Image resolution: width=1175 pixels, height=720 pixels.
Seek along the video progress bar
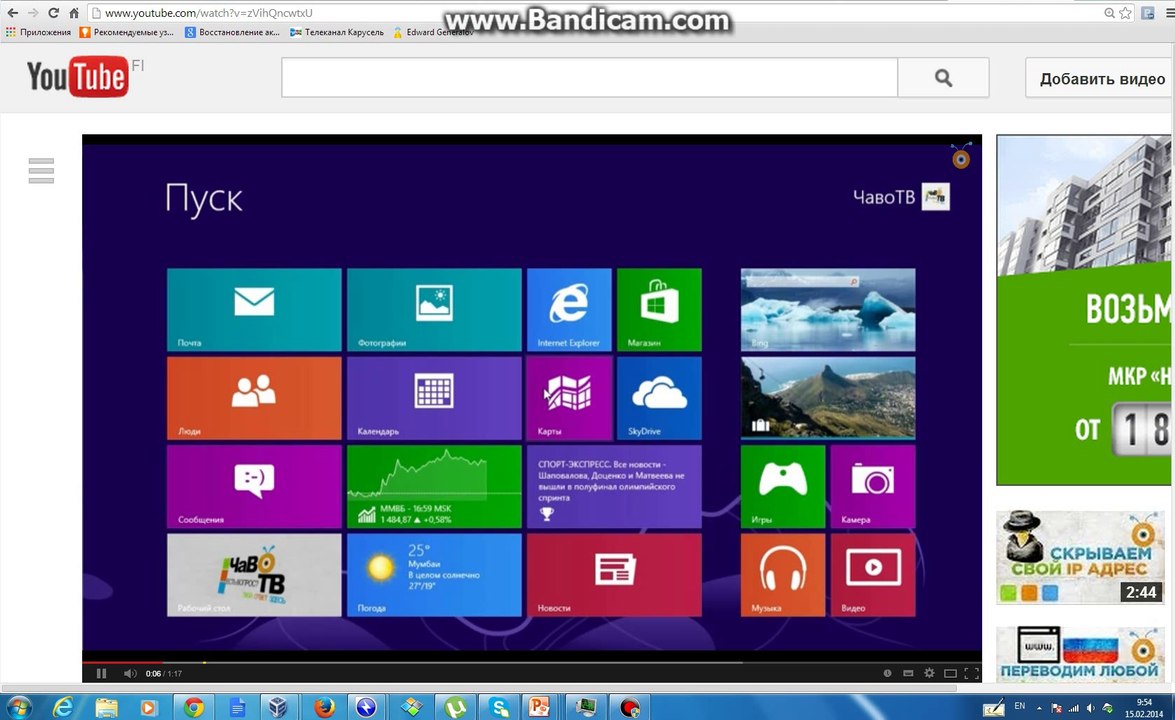[532, 662]
